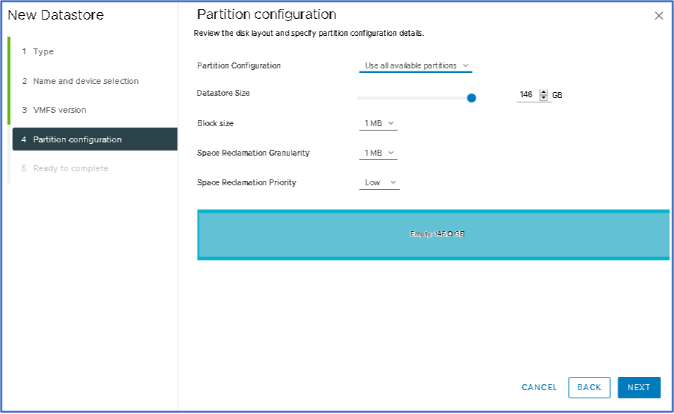
Task: Focus the datastore size GB input field
Action: (525, 95)
